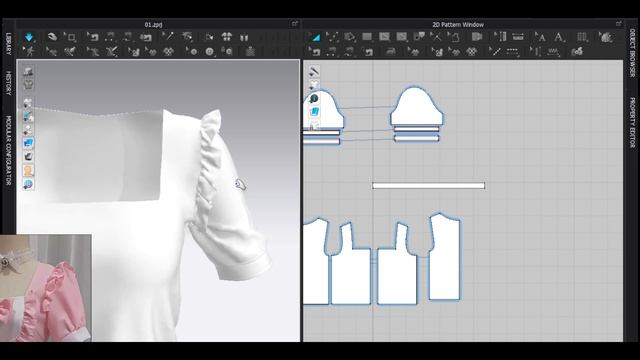The width and height of the screenshot is (640, 360).
Task: Select the Polygon pattern tool in 2D toolbar
Action: 350,37
